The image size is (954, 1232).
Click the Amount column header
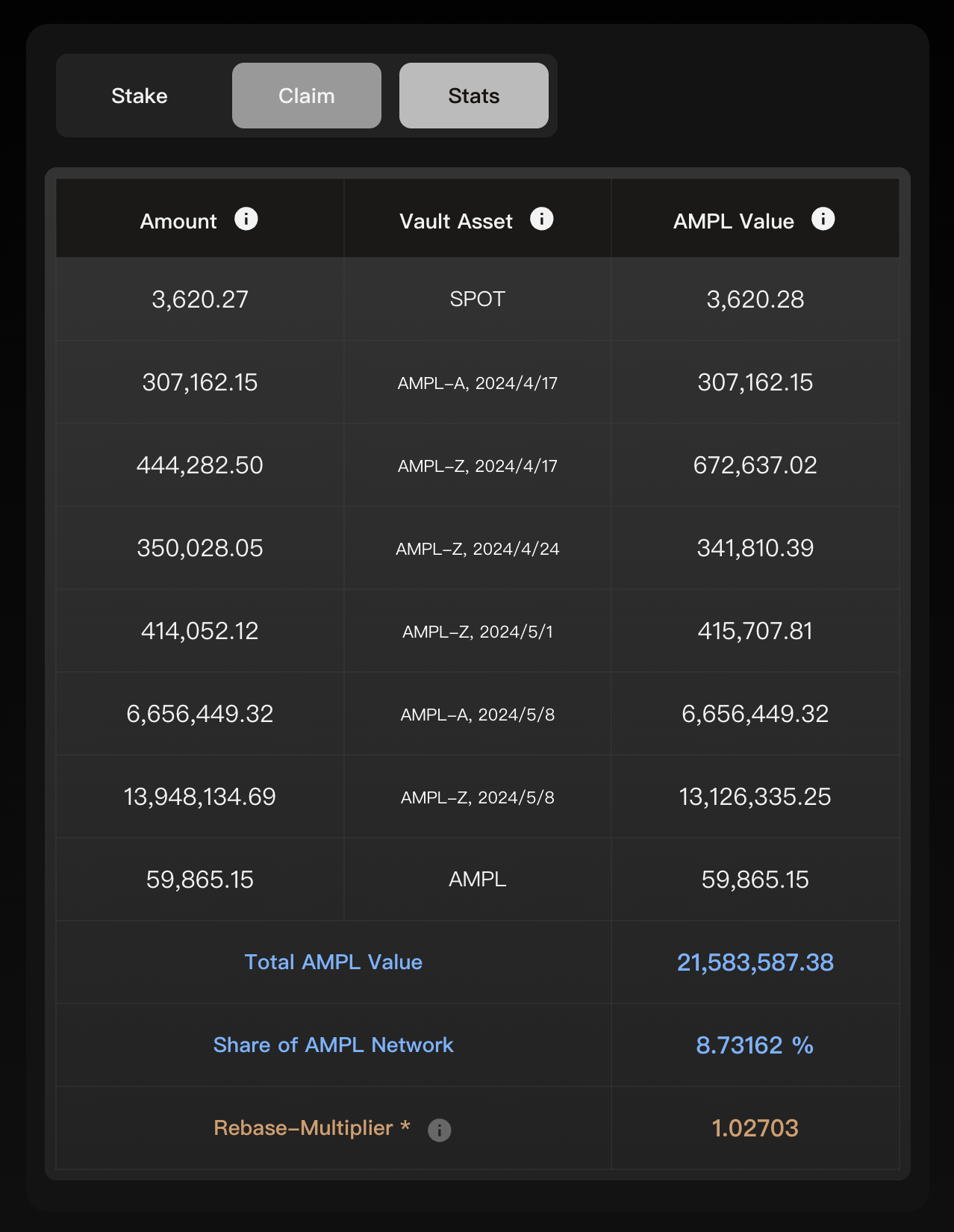[x=178, y=221]
